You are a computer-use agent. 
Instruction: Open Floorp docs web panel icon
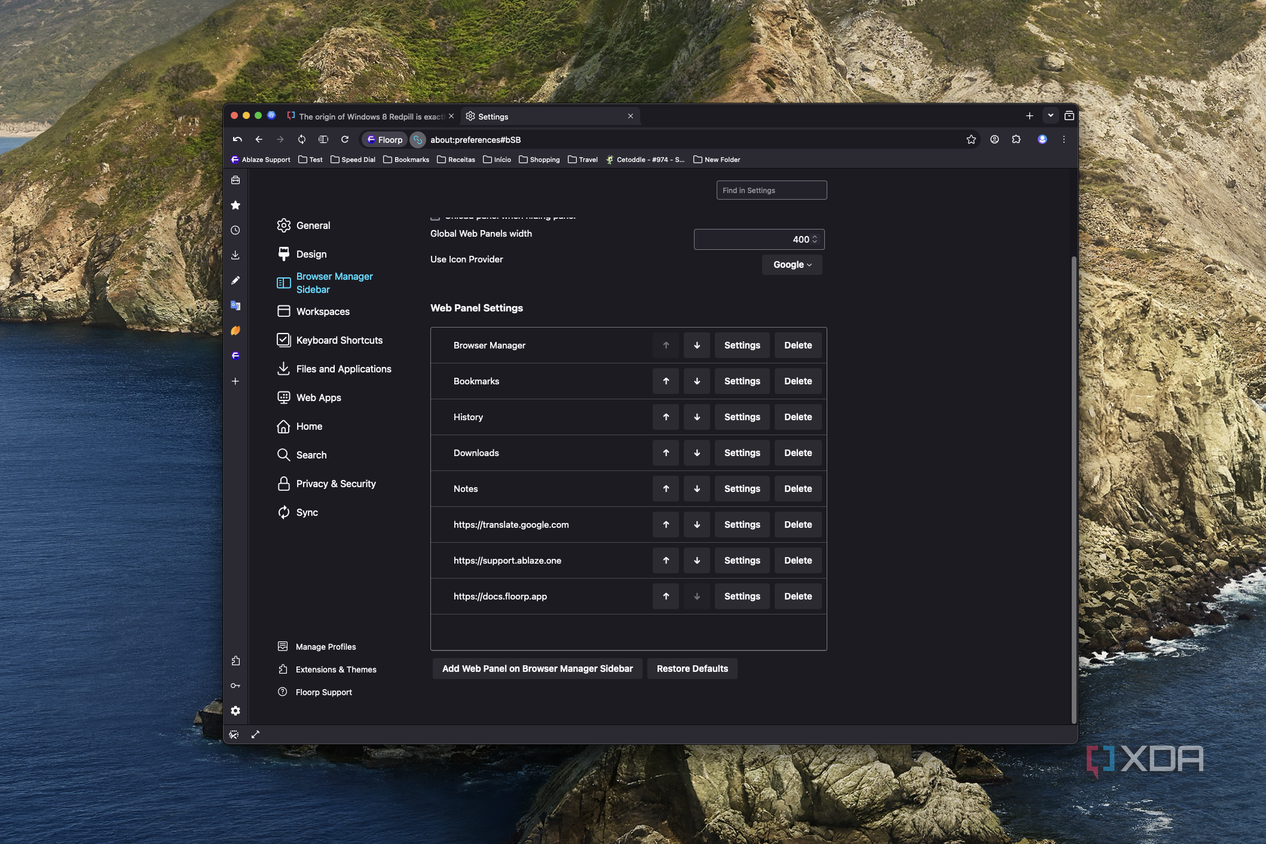coord(235,355)
